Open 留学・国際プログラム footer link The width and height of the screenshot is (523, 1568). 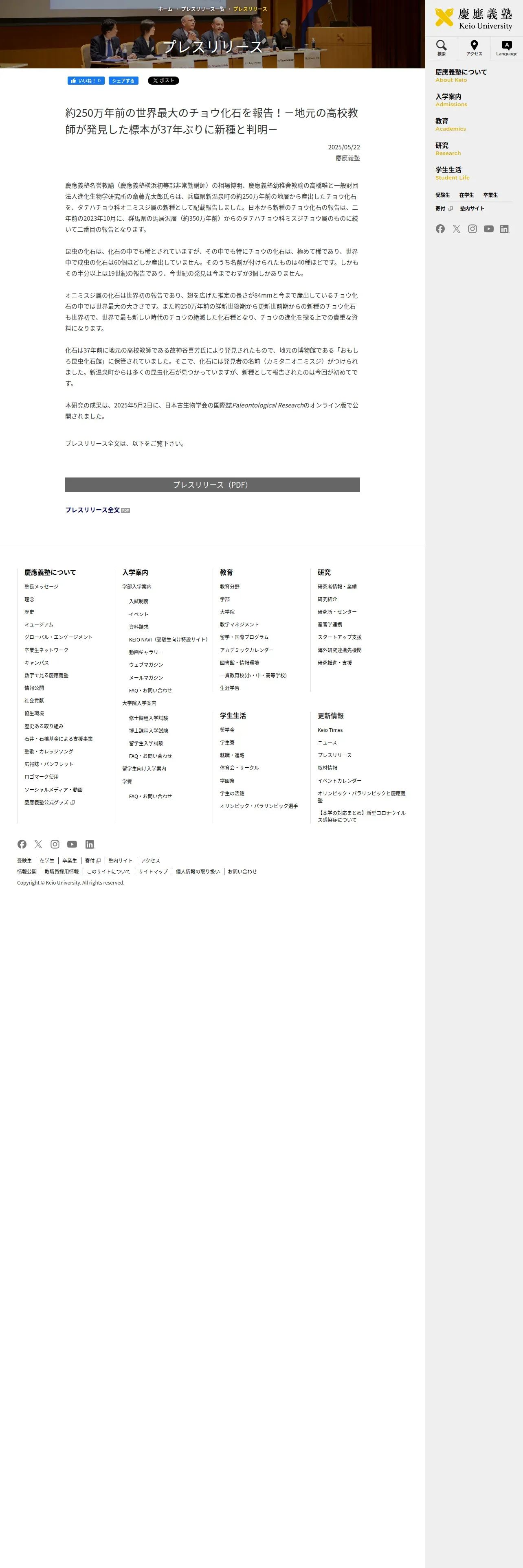click(x=244, y=637)
